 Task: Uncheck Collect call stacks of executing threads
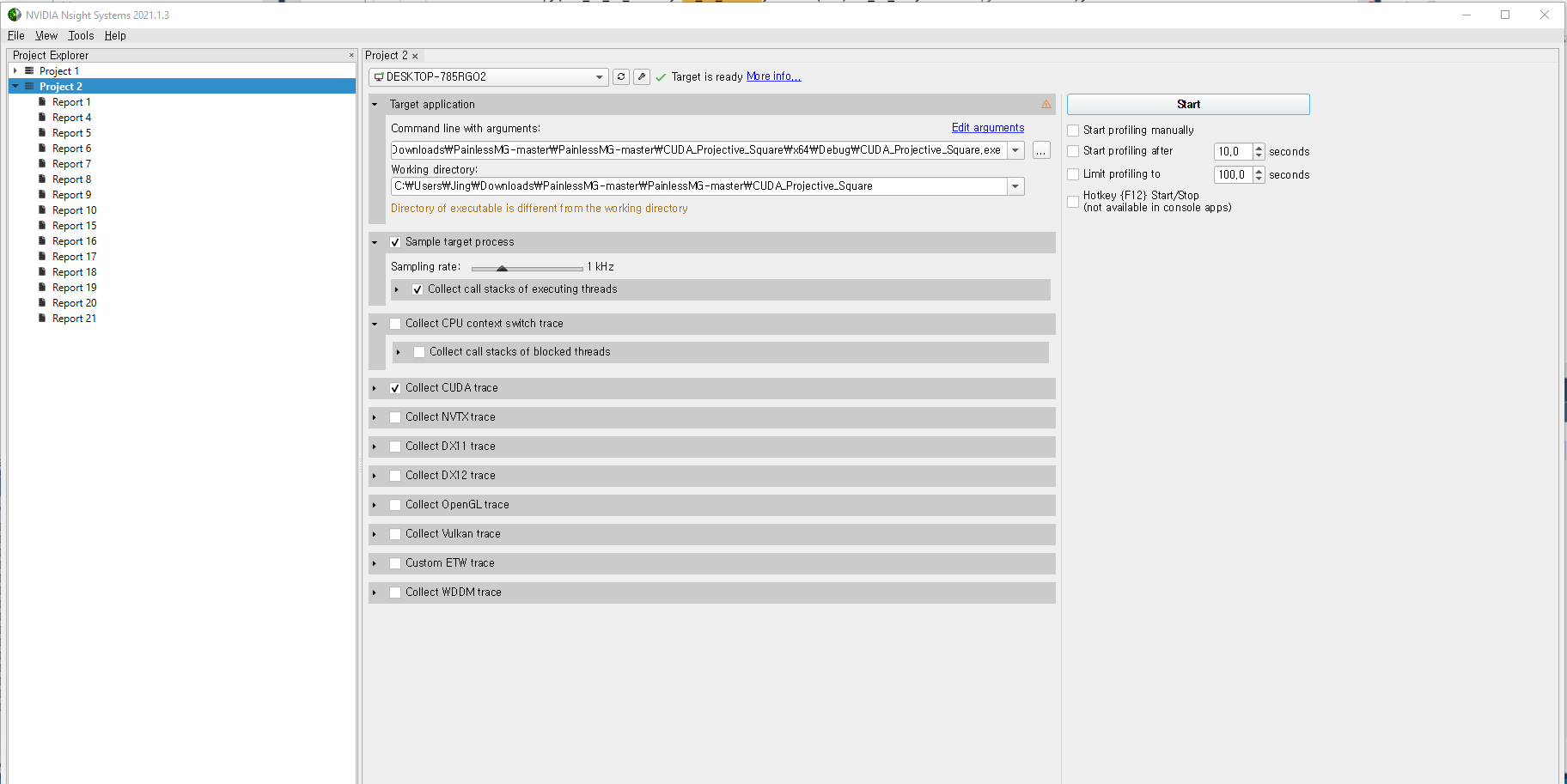coord(418,289)
